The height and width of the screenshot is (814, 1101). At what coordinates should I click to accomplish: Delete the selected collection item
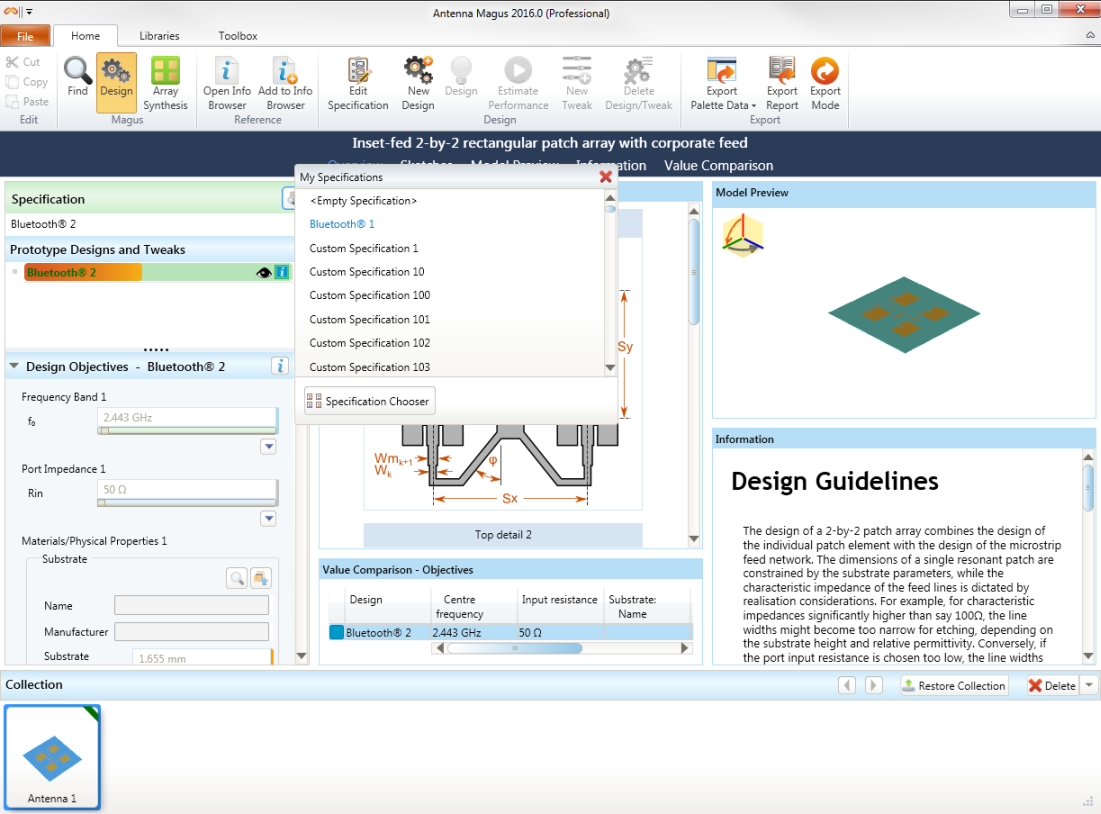(1052, 685)
